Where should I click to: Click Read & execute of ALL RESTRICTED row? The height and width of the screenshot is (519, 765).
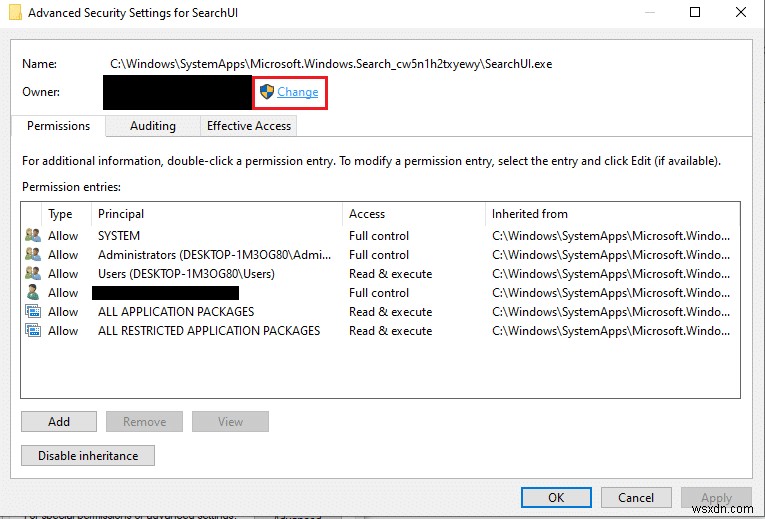tap(390, 331)
